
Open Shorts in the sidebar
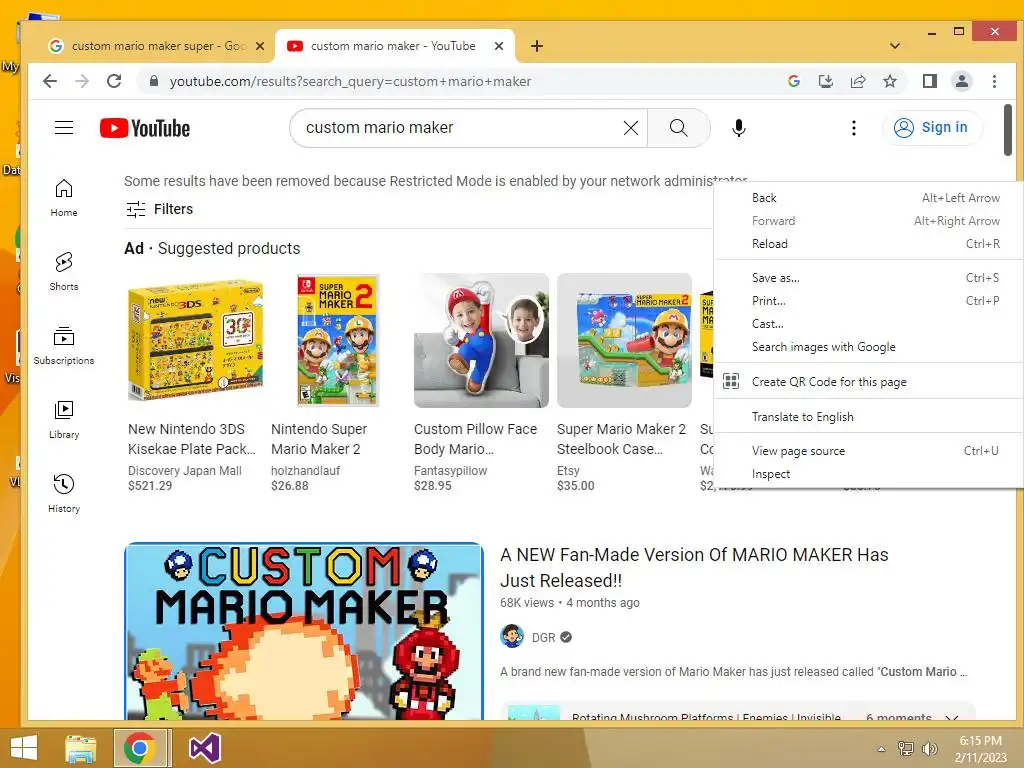pyautogui.click(x=64, y=272)
